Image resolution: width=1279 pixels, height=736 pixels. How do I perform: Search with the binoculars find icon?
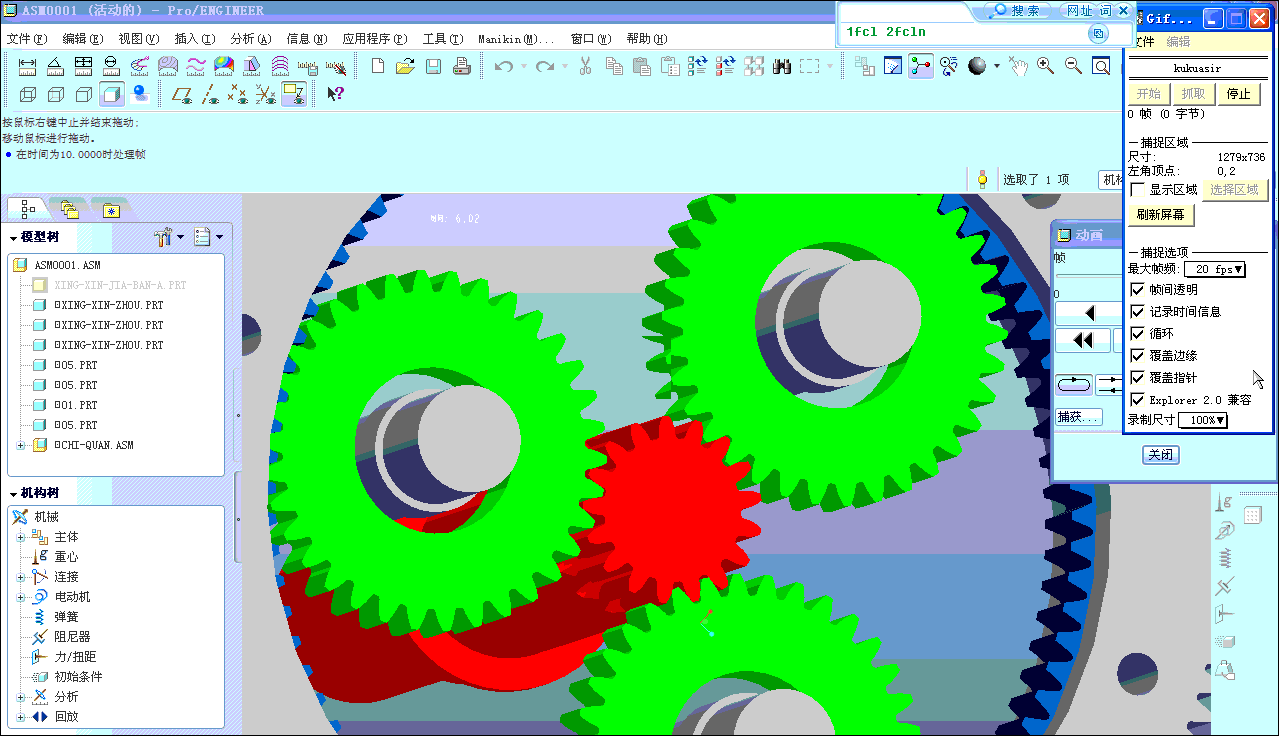(x=782, y=66)
